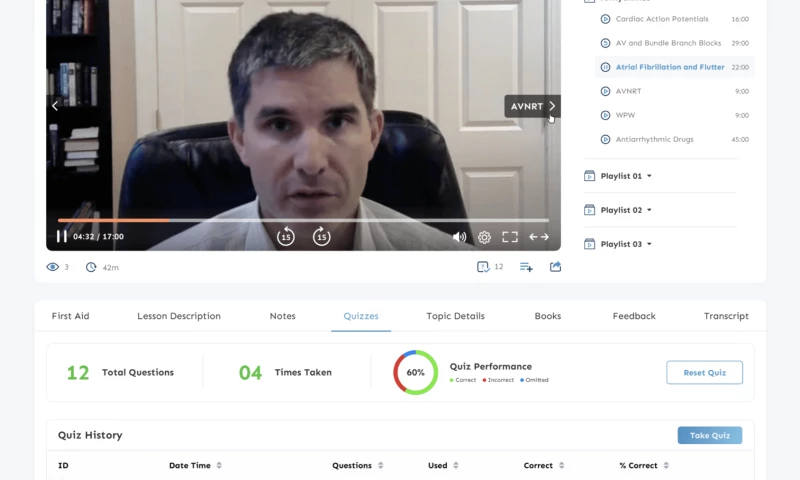
Task: Expand Playlist 03 dropdown
Action: coord(649,244)
